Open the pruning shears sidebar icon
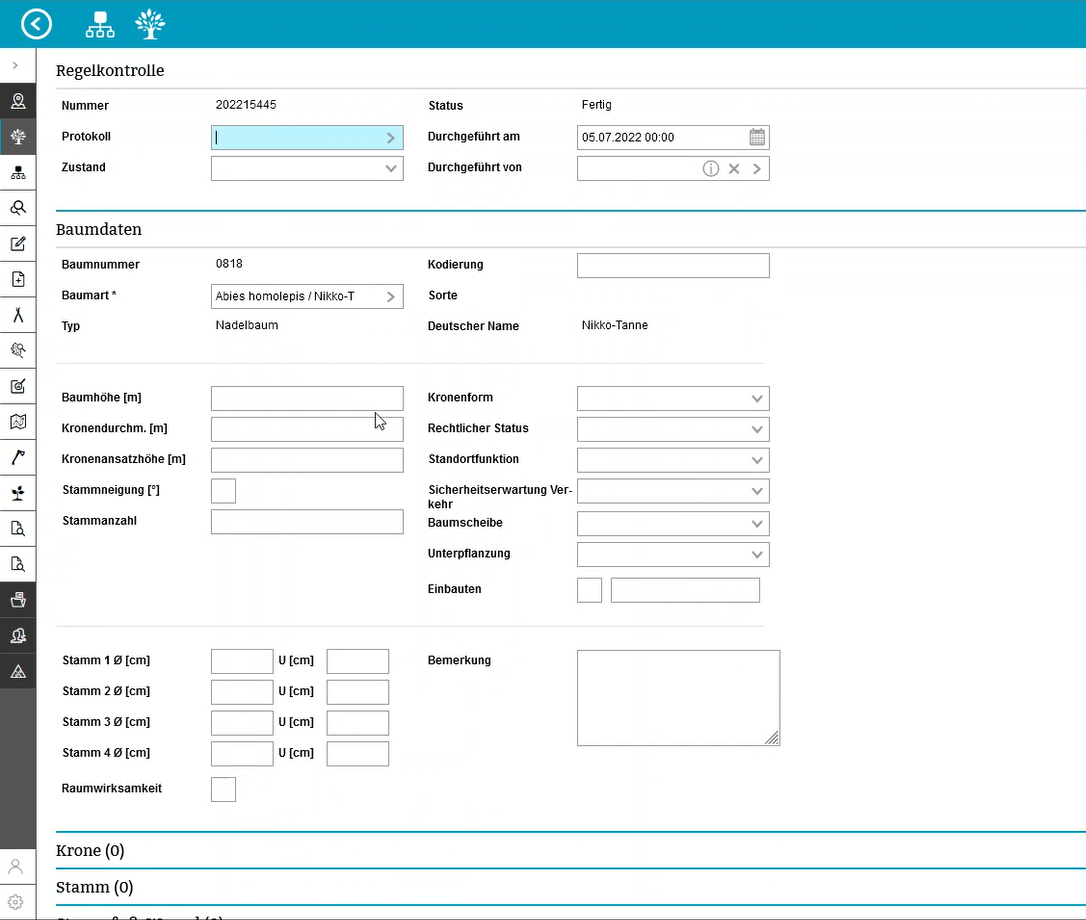 (x=18, y=315)
